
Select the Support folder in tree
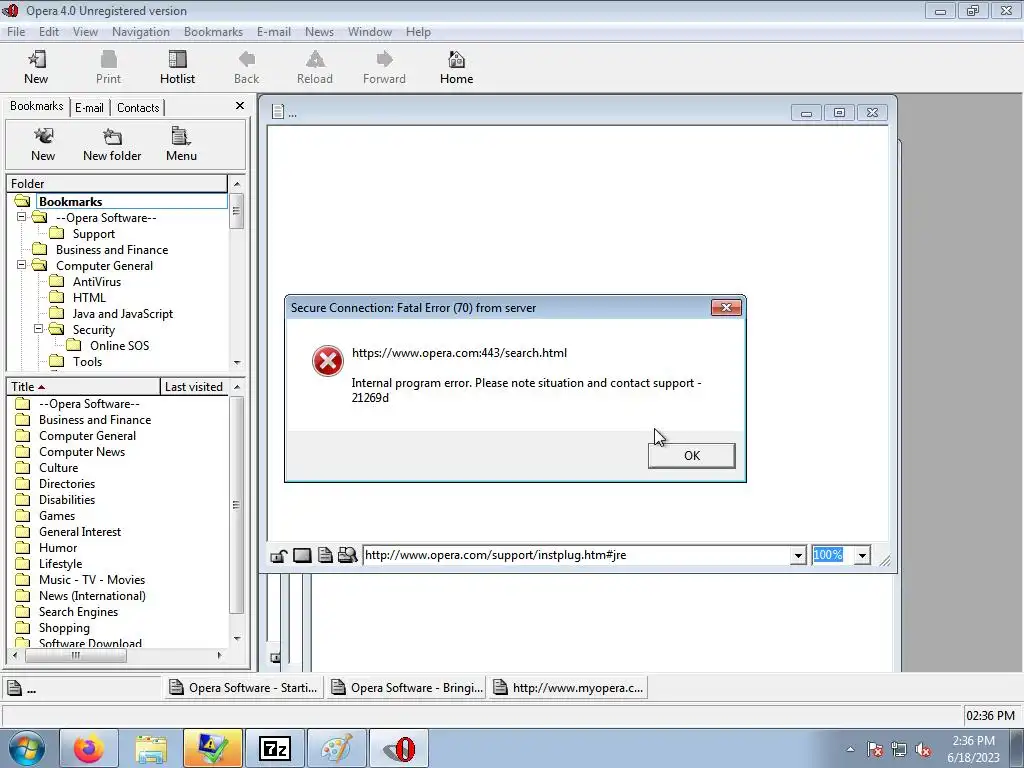[93, 234]
